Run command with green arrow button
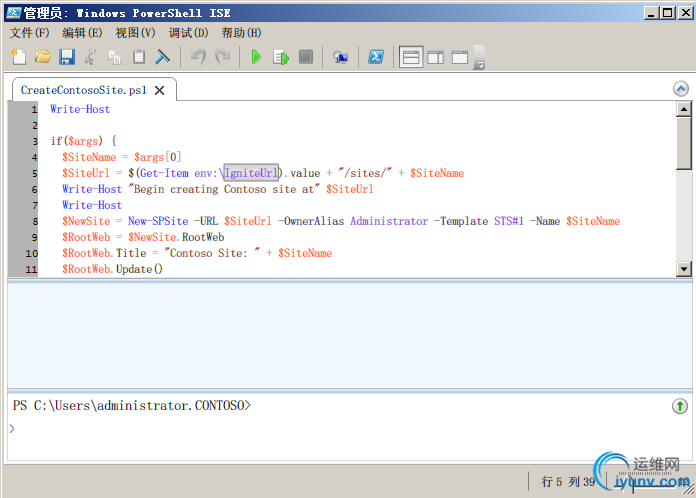Screen dimensions: 696x498 (680, 406)
